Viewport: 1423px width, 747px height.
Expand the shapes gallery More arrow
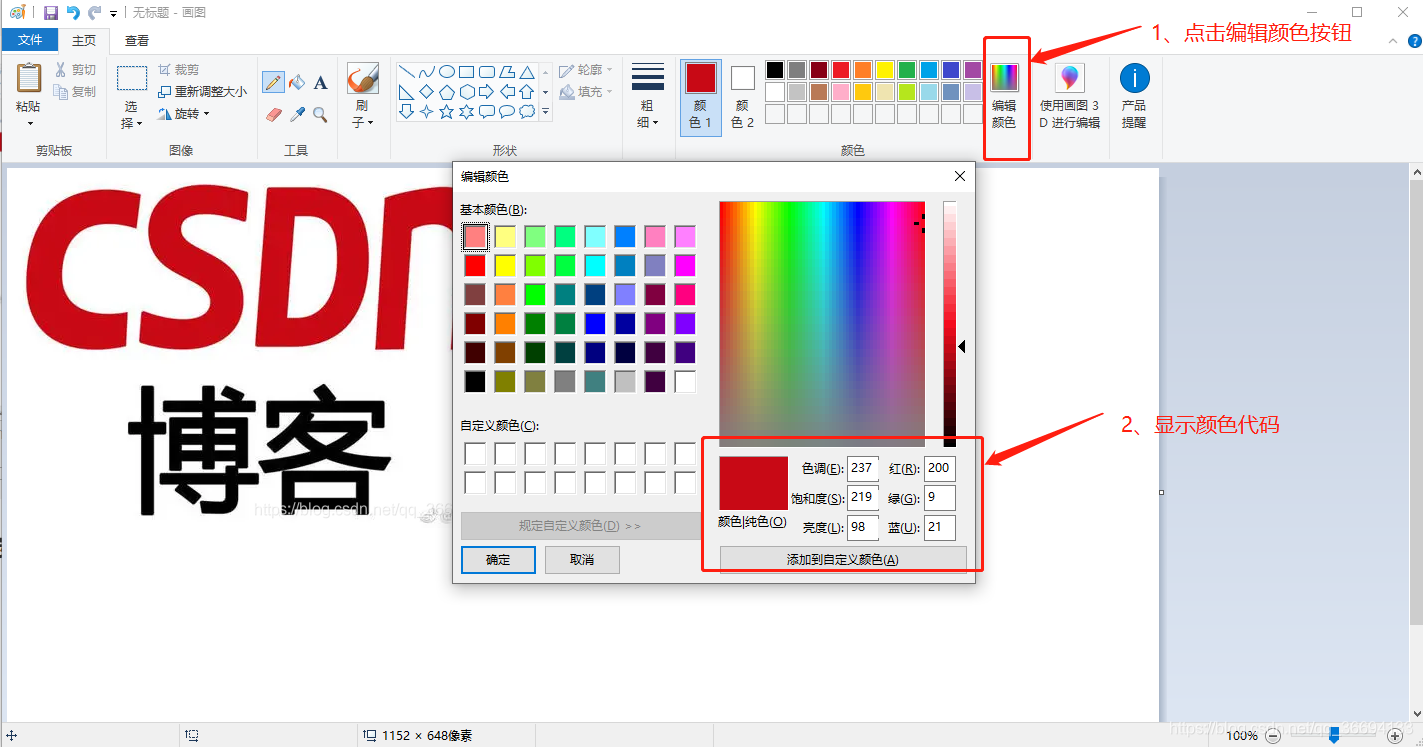546,112
